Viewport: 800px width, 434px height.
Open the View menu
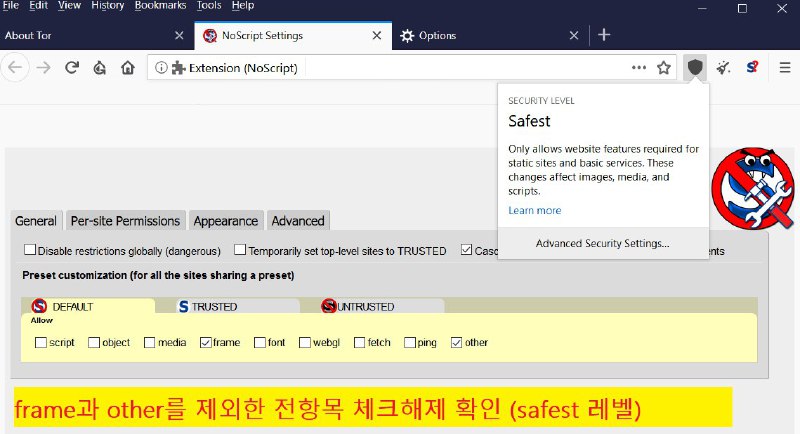click(69, 6)
